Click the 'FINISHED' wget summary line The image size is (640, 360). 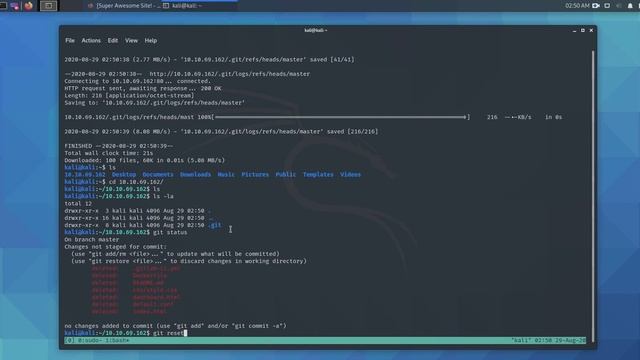[x=118, y=146]
